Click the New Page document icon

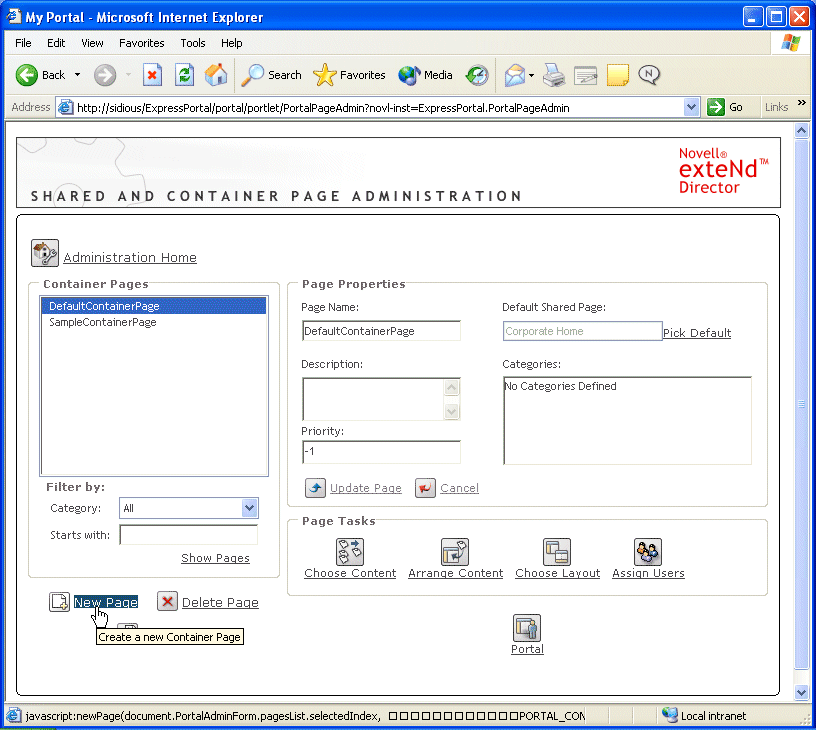59,602
